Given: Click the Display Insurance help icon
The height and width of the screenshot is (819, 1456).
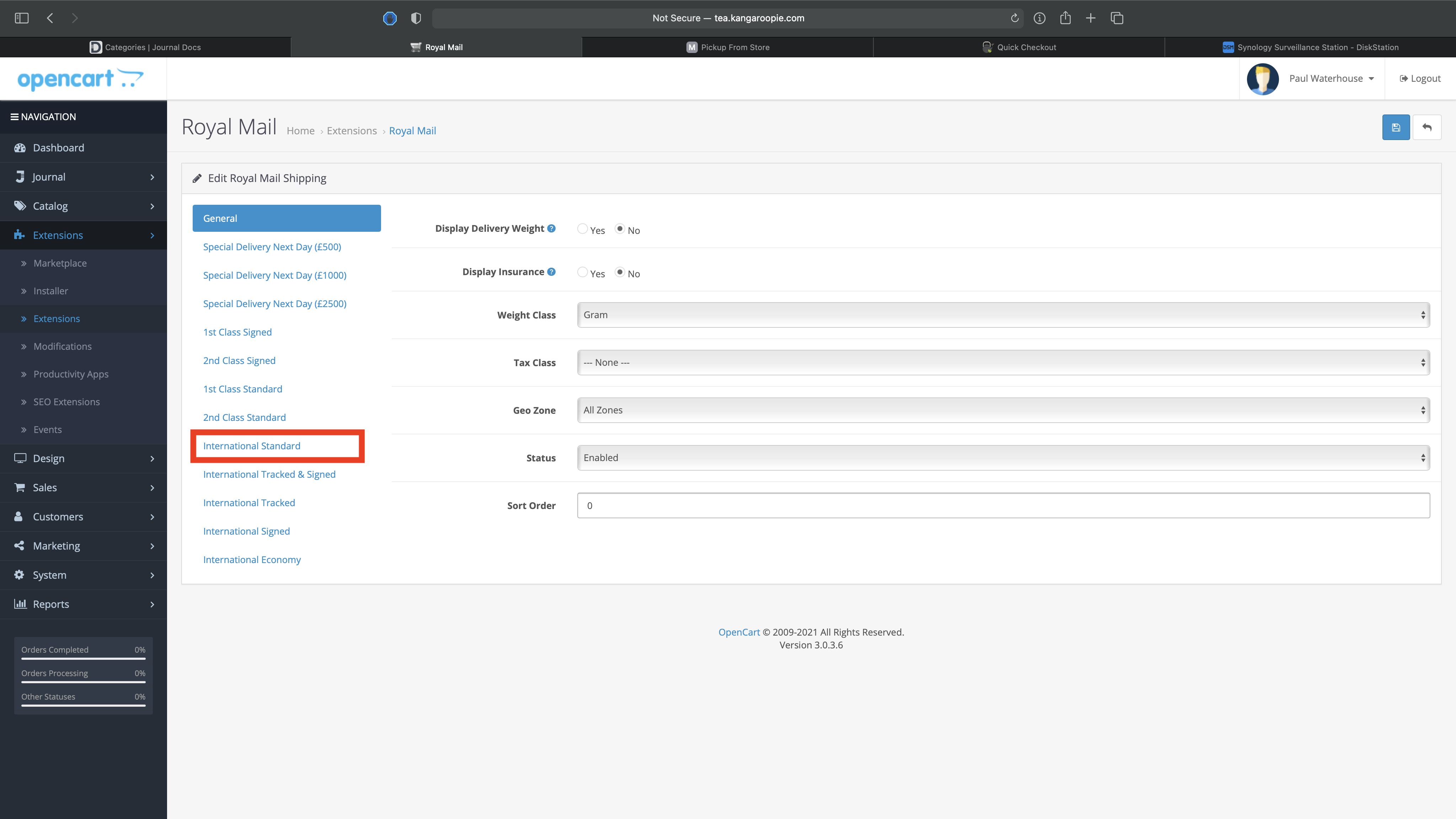Looking at the screenshot, I should (x=551, y=272).
